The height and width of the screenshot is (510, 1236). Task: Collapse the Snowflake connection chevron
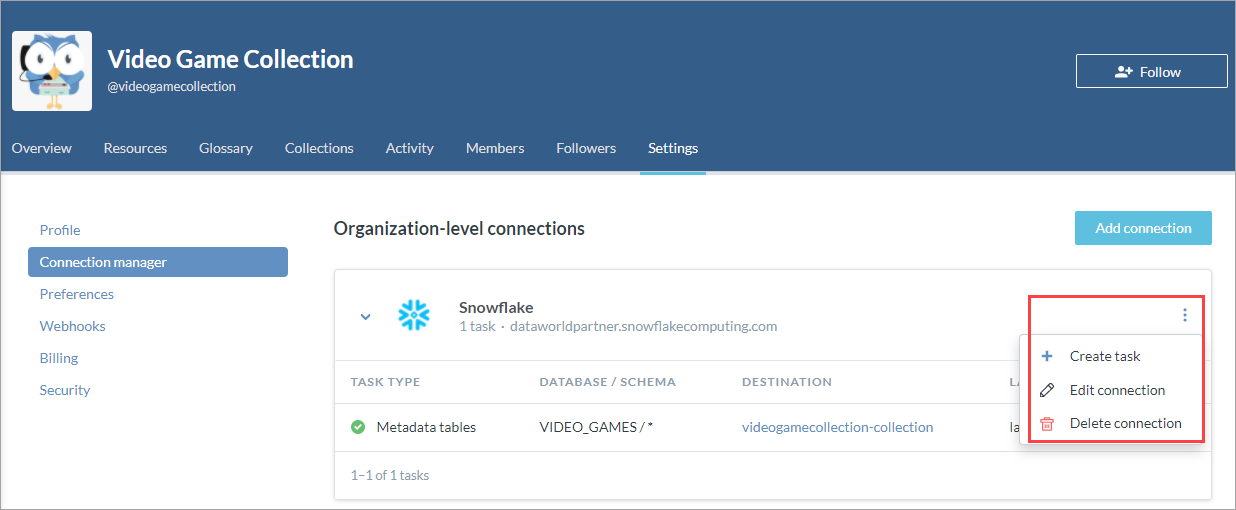365,317
